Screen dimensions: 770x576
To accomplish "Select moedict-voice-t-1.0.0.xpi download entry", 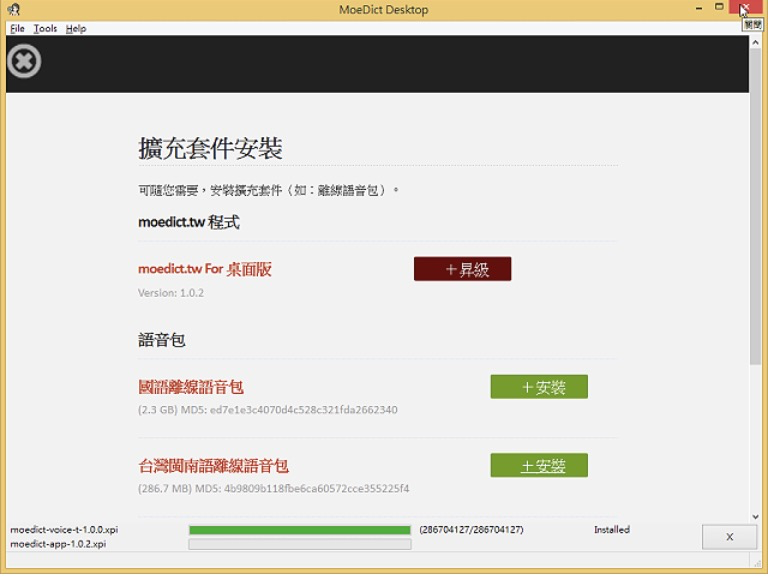I will click(64, 530).
